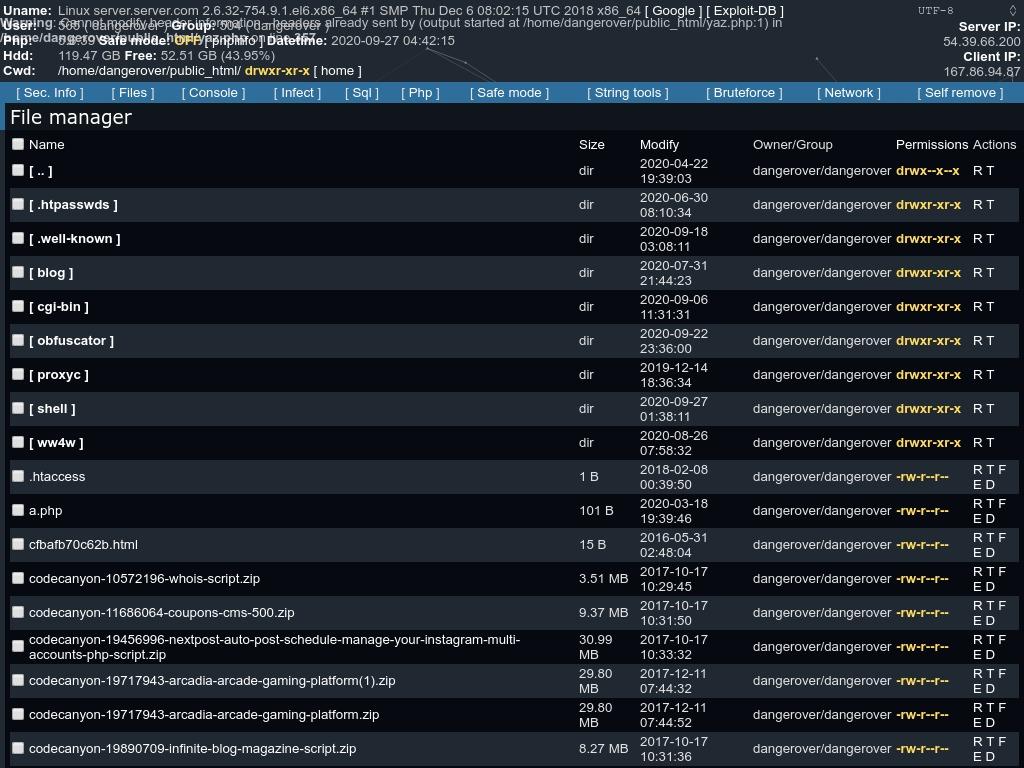This screenshot has height=768, width=1024.
Task: Click the R rename action for .htaccess
Action: pyautogui.click(x=977, y=469)
